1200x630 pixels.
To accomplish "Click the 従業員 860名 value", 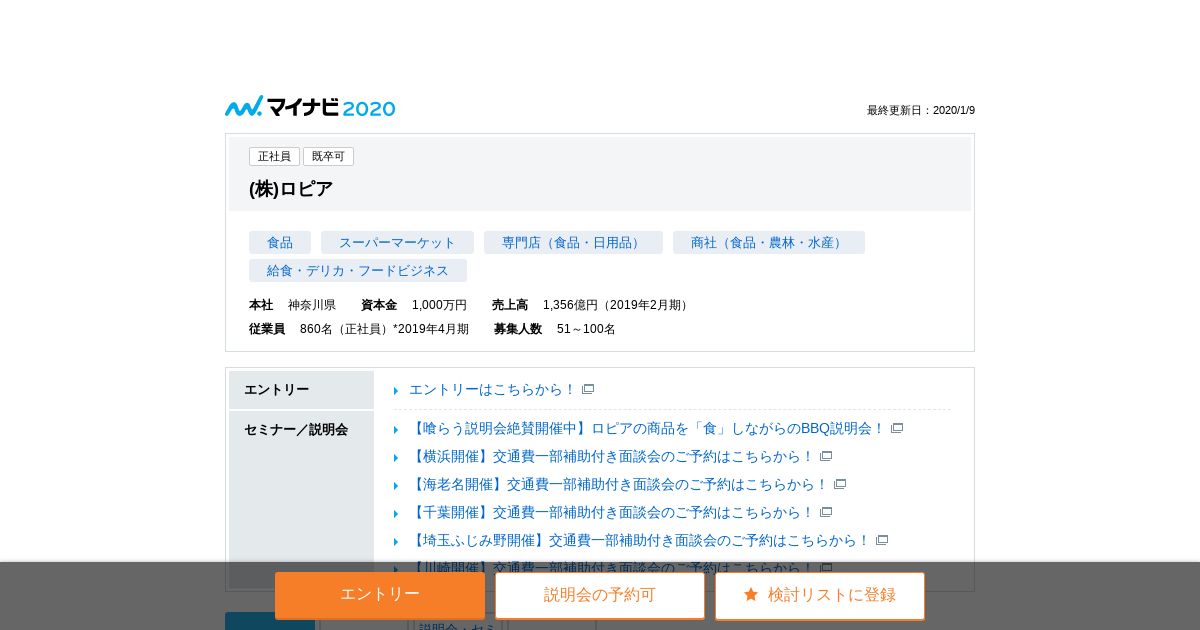I will tap(384, 329).
